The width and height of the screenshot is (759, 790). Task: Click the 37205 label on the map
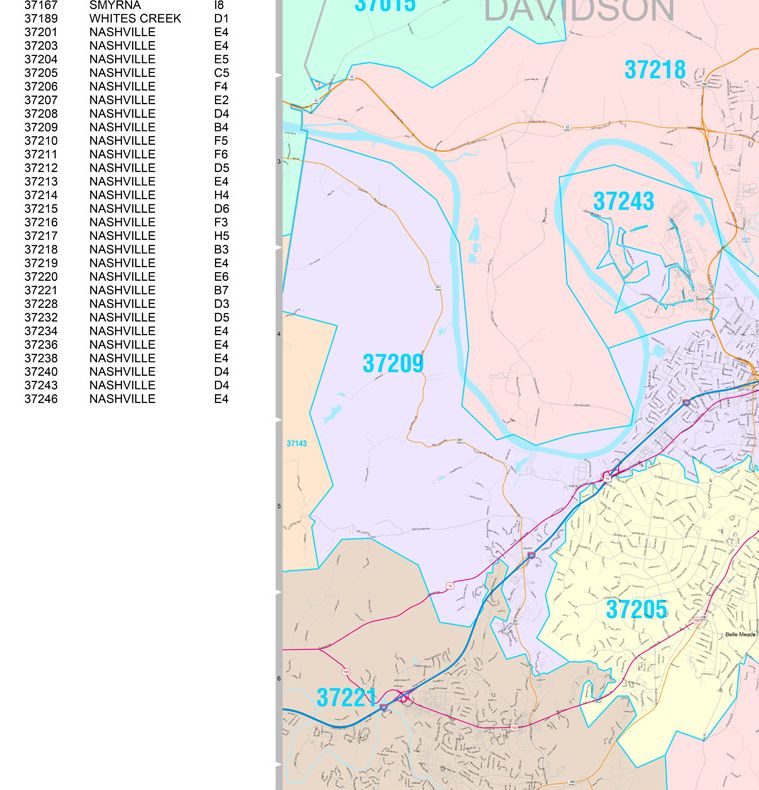coord(637,609)
